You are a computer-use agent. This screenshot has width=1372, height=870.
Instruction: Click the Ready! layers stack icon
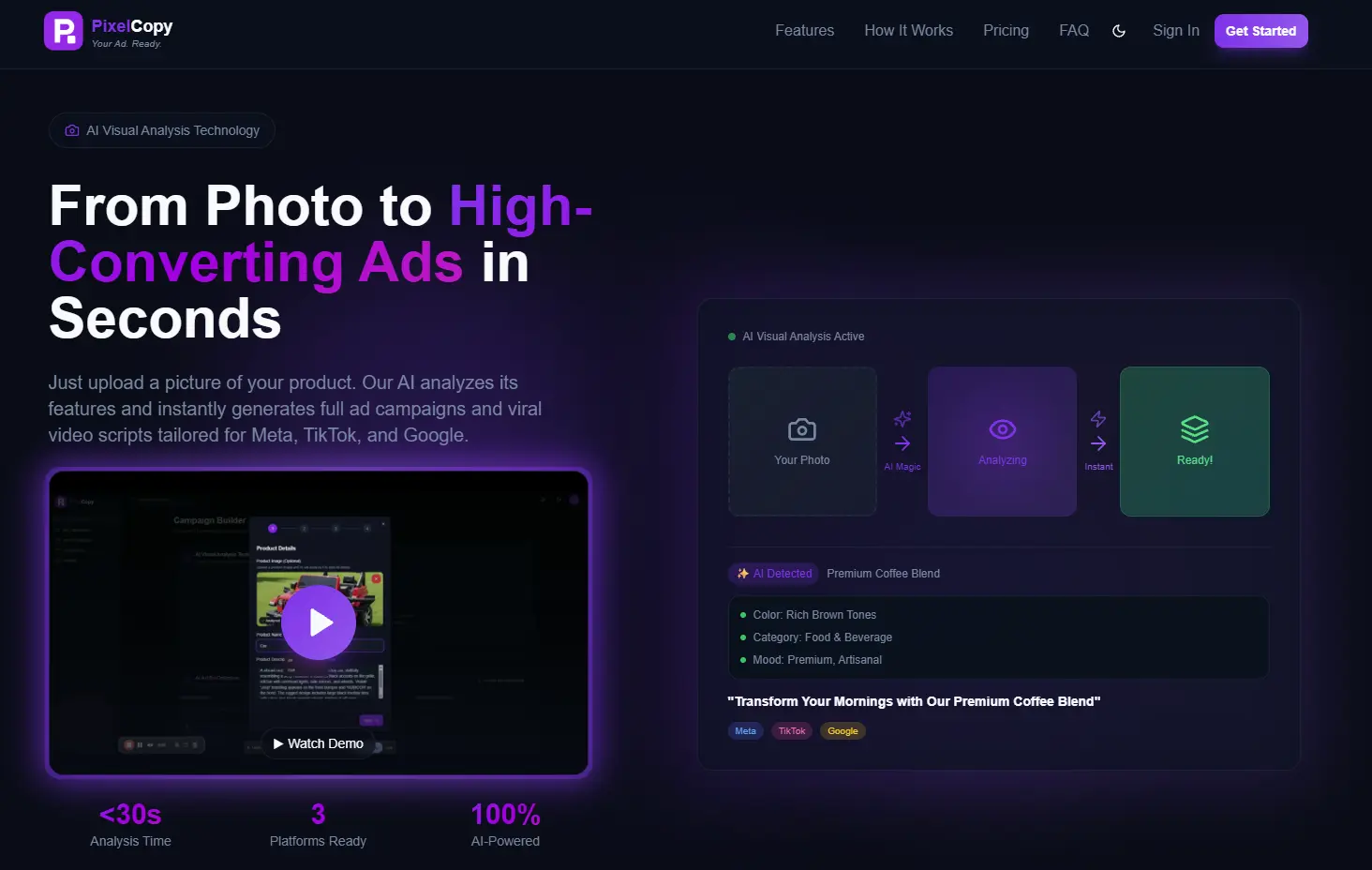pos(1195,429)
